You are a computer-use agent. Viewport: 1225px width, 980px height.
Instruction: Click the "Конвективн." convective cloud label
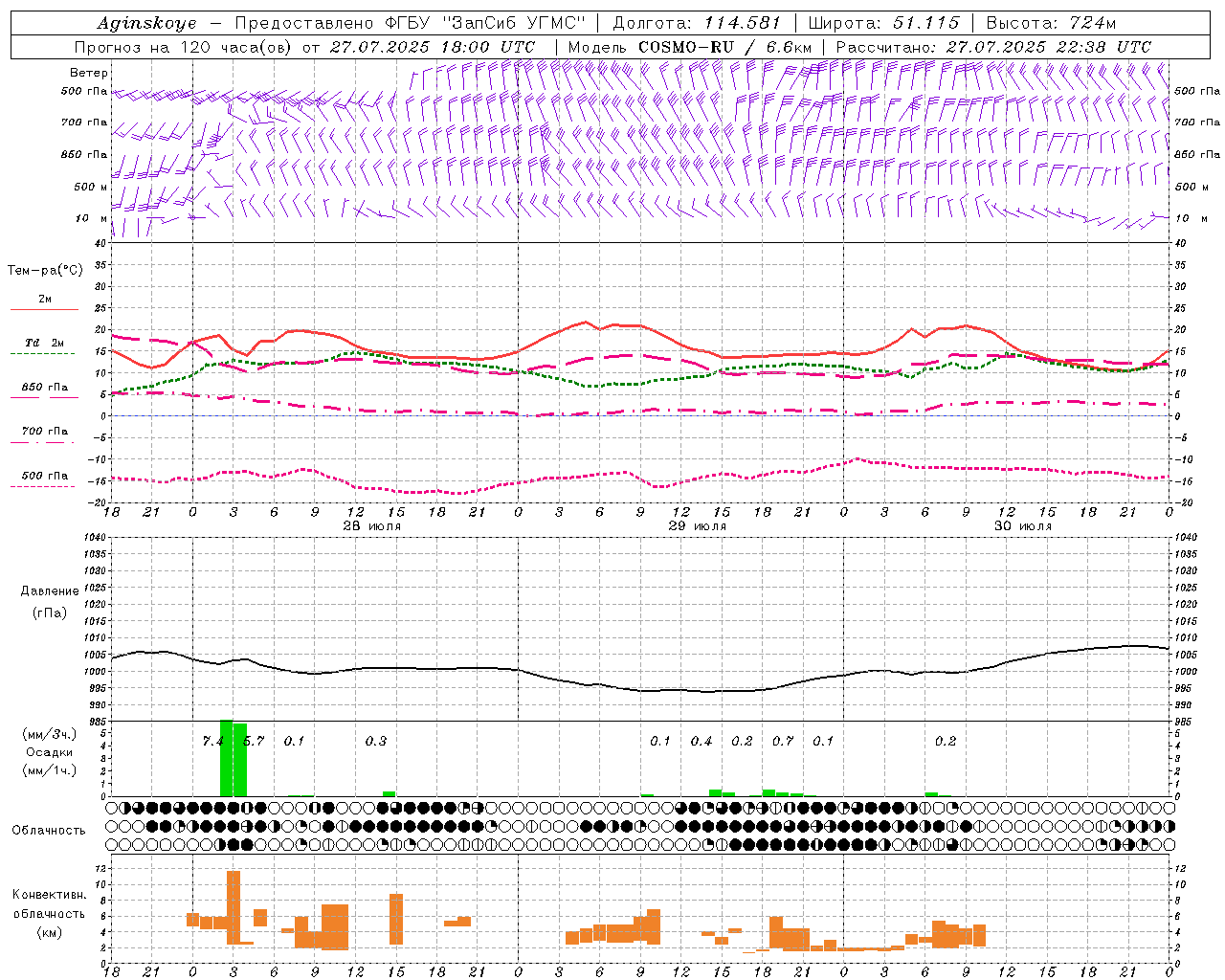point(50,895)
